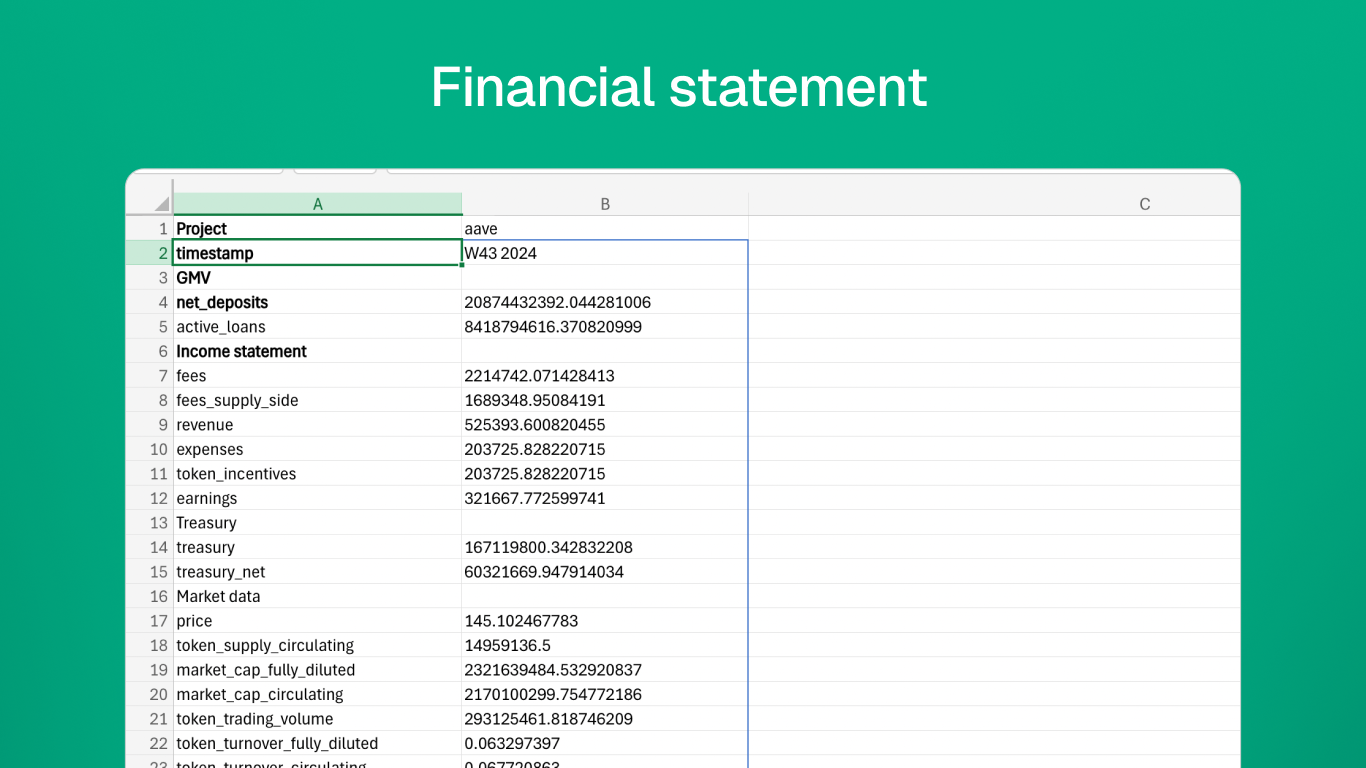This screenshot has height=768, width=1366.
Task: Click value 60321669.947914034
Action: coord(605,572)
